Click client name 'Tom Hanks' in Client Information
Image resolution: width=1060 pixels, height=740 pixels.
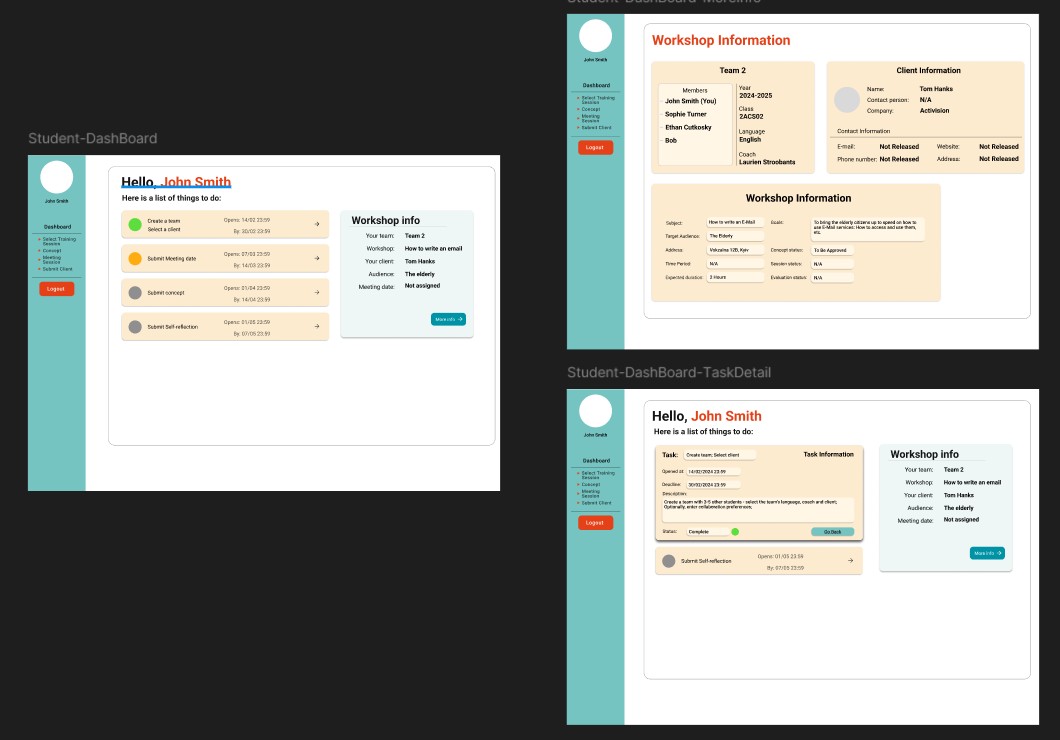click(936, 89)
